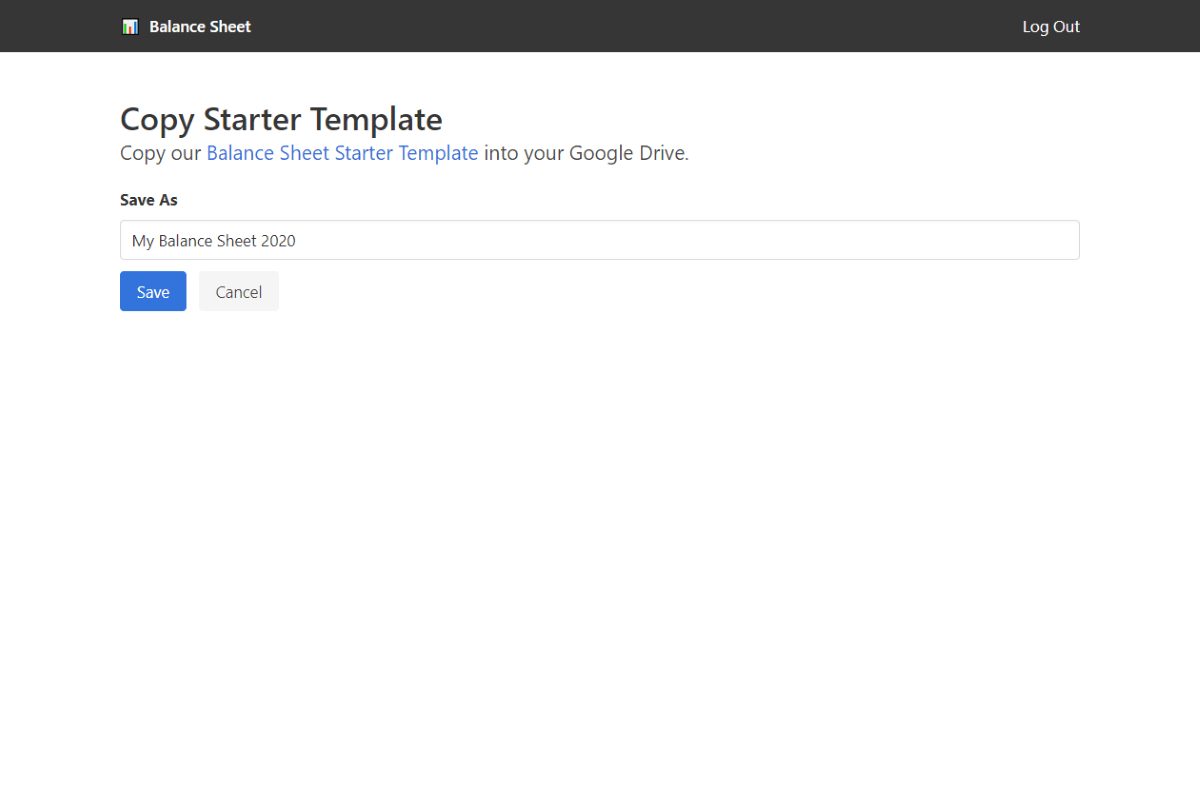1200x800 pixels.
Task: Click the word "Copy our" in subtitle
Action: click(x=161, y=153)
